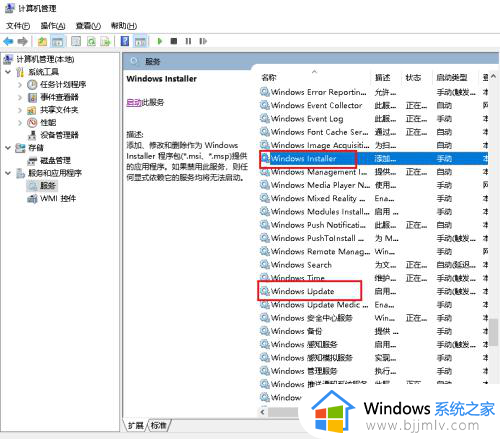The height and width of the screenshot is (439, 500).
Task: Click the services list scroll up arrow
Action: pos(494,76)
